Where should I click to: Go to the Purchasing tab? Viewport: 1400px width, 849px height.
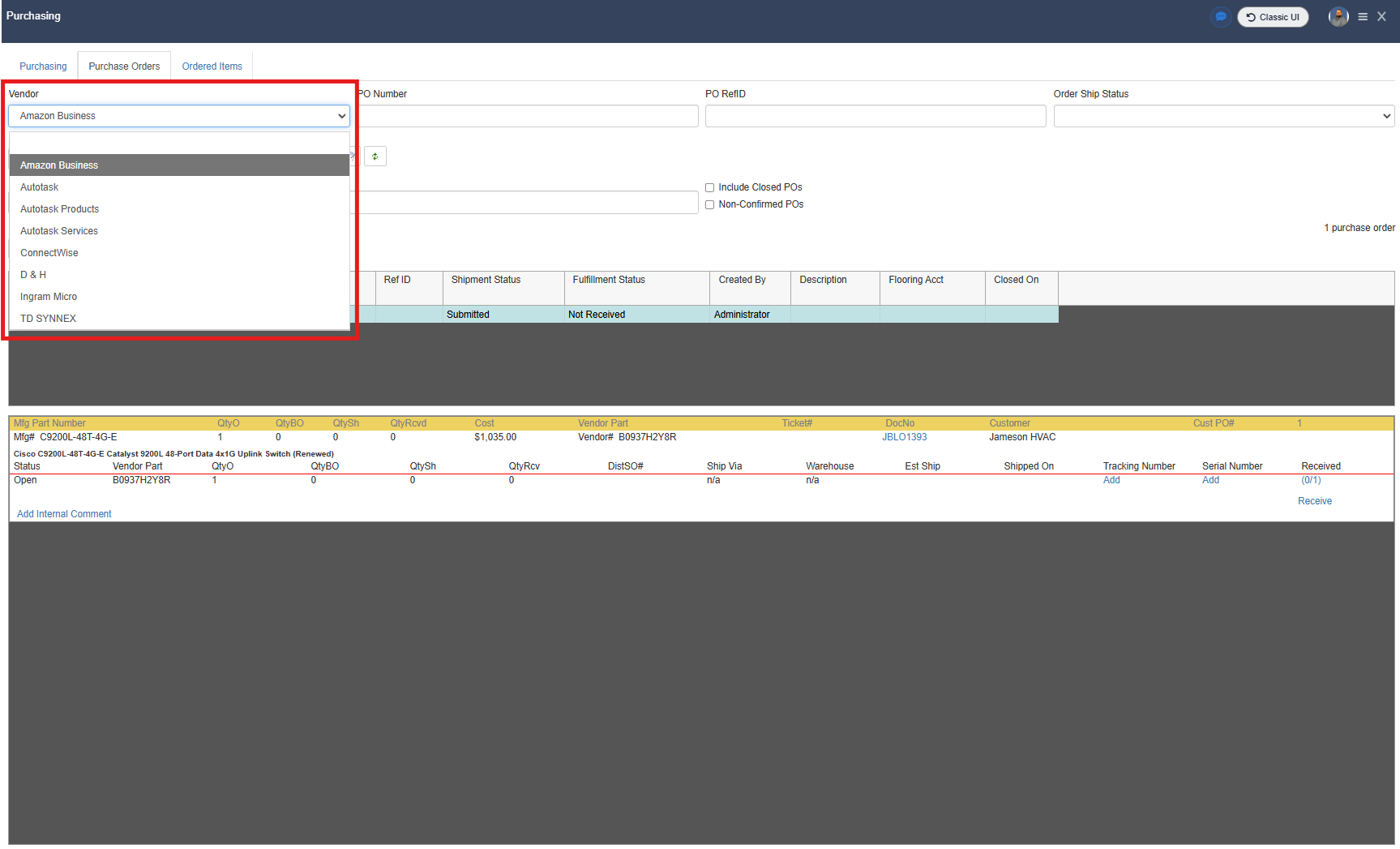click(43, 66)
